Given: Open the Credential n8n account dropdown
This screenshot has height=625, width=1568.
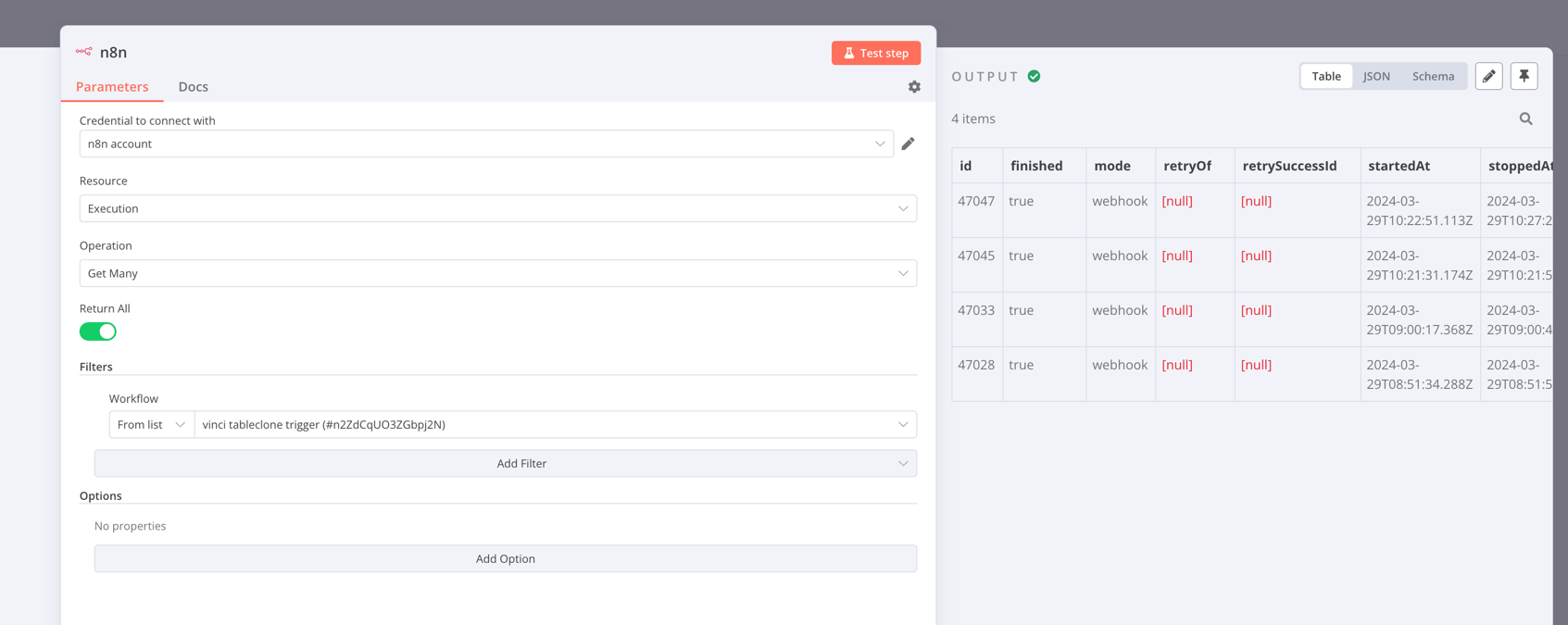Looking at the screenshot, I should [x=486, y=144].
